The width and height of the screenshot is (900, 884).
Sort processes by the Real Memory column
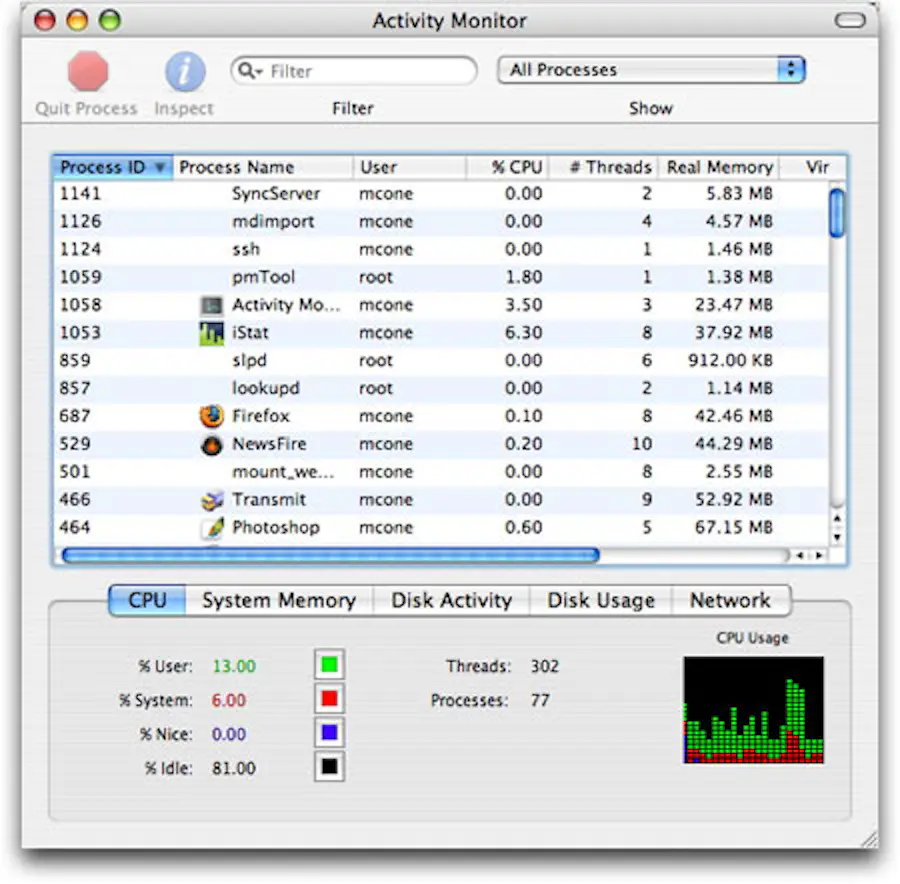tap(719, 167)
